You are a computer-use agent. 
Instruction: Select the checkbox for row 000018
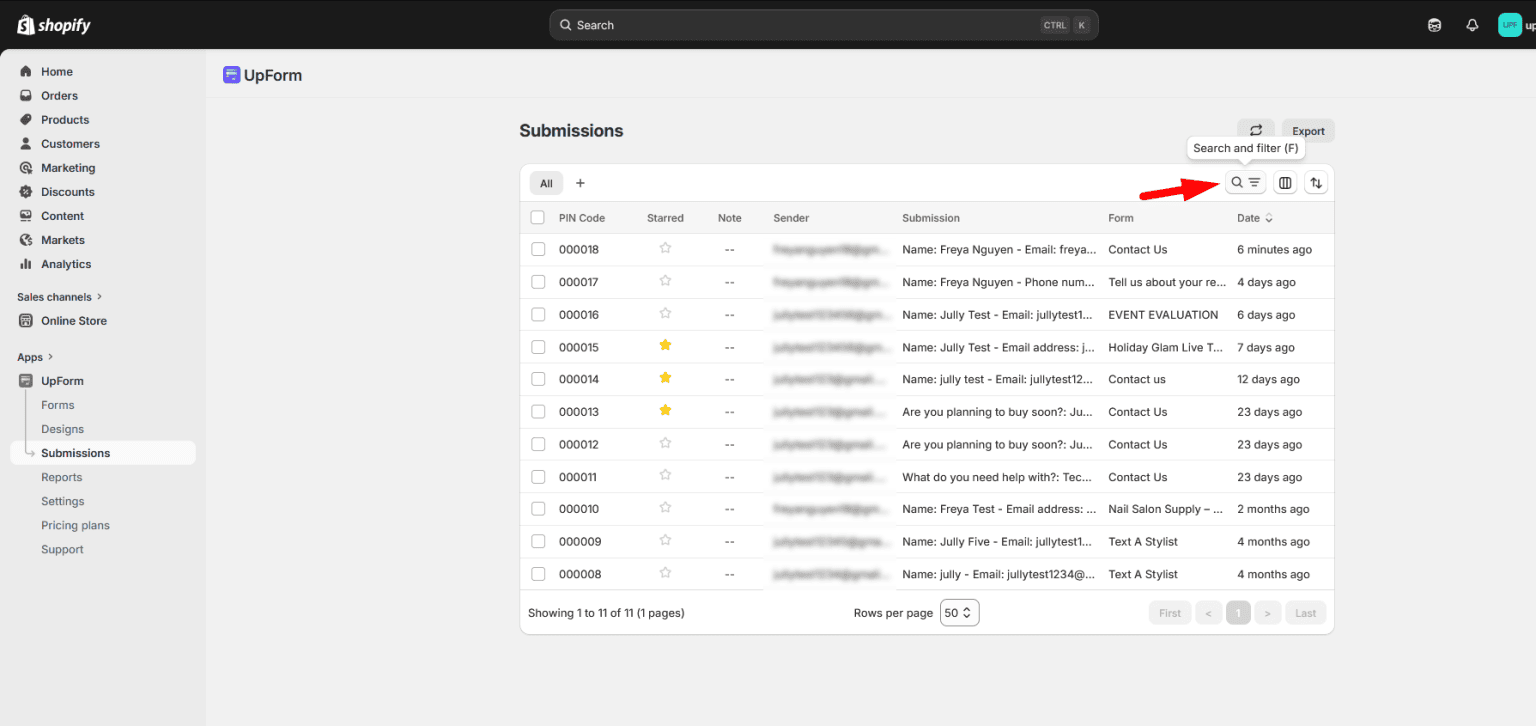(x=538, y=249)
